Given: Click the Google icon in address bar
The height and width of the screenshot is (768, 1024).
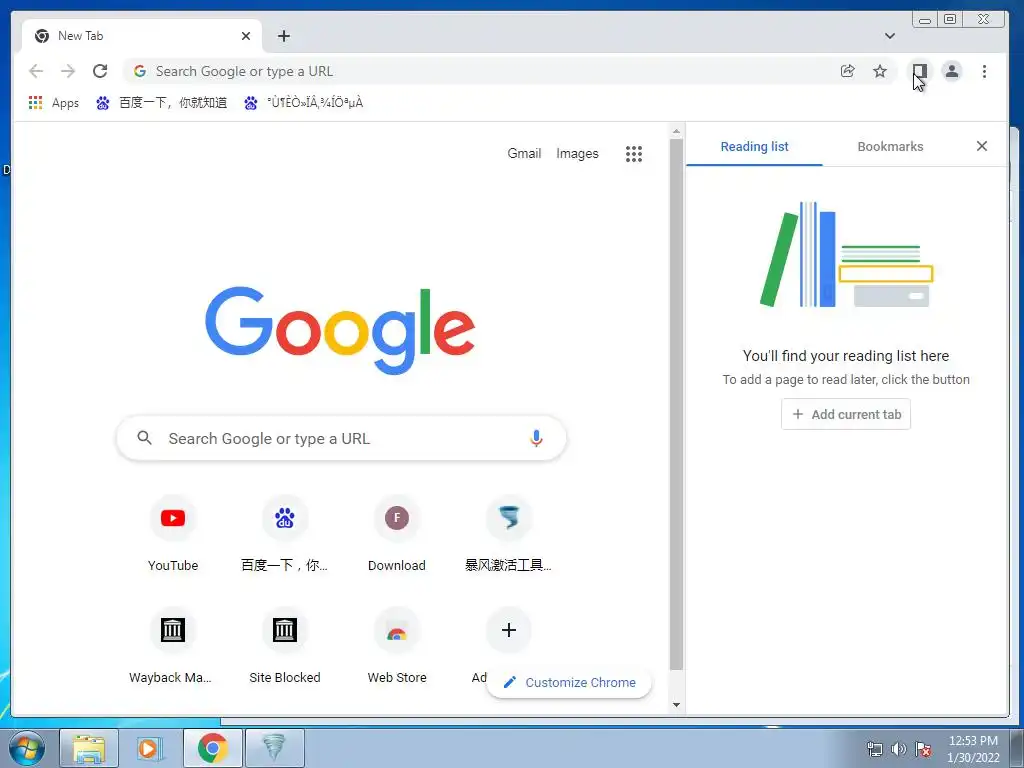Looking at the screenshot, I should pyautogui.click(x=140, y=71).
